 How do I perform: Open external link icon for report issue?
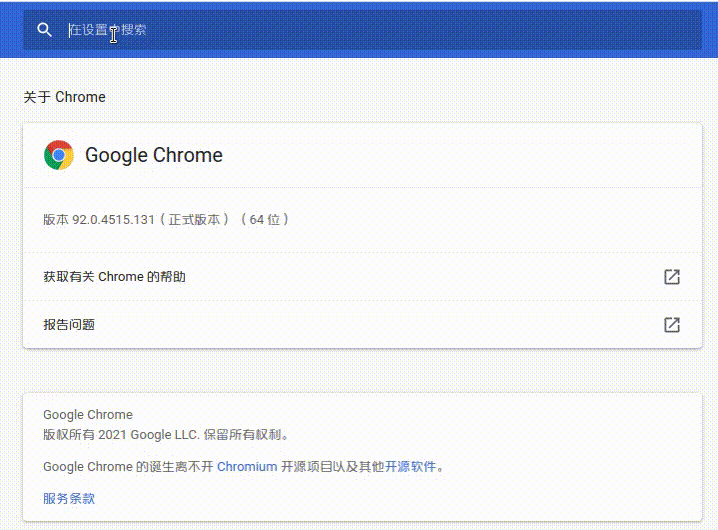tap(672, 325)
